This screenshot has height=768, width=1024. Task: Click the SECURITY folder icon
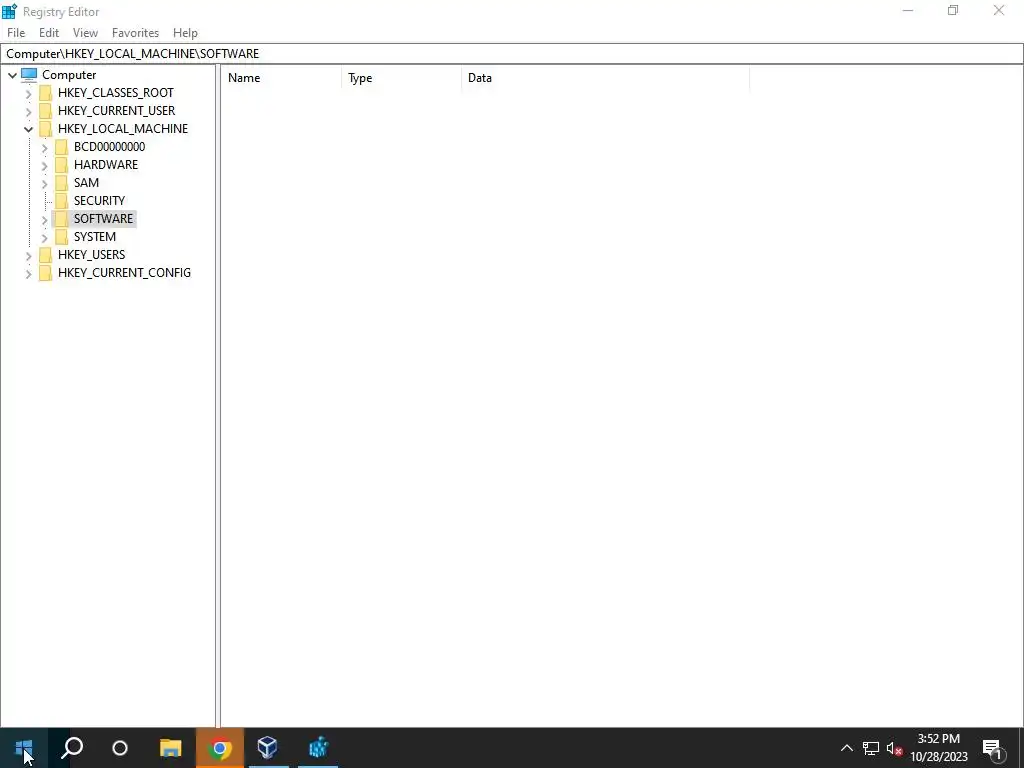coord(61,200)
